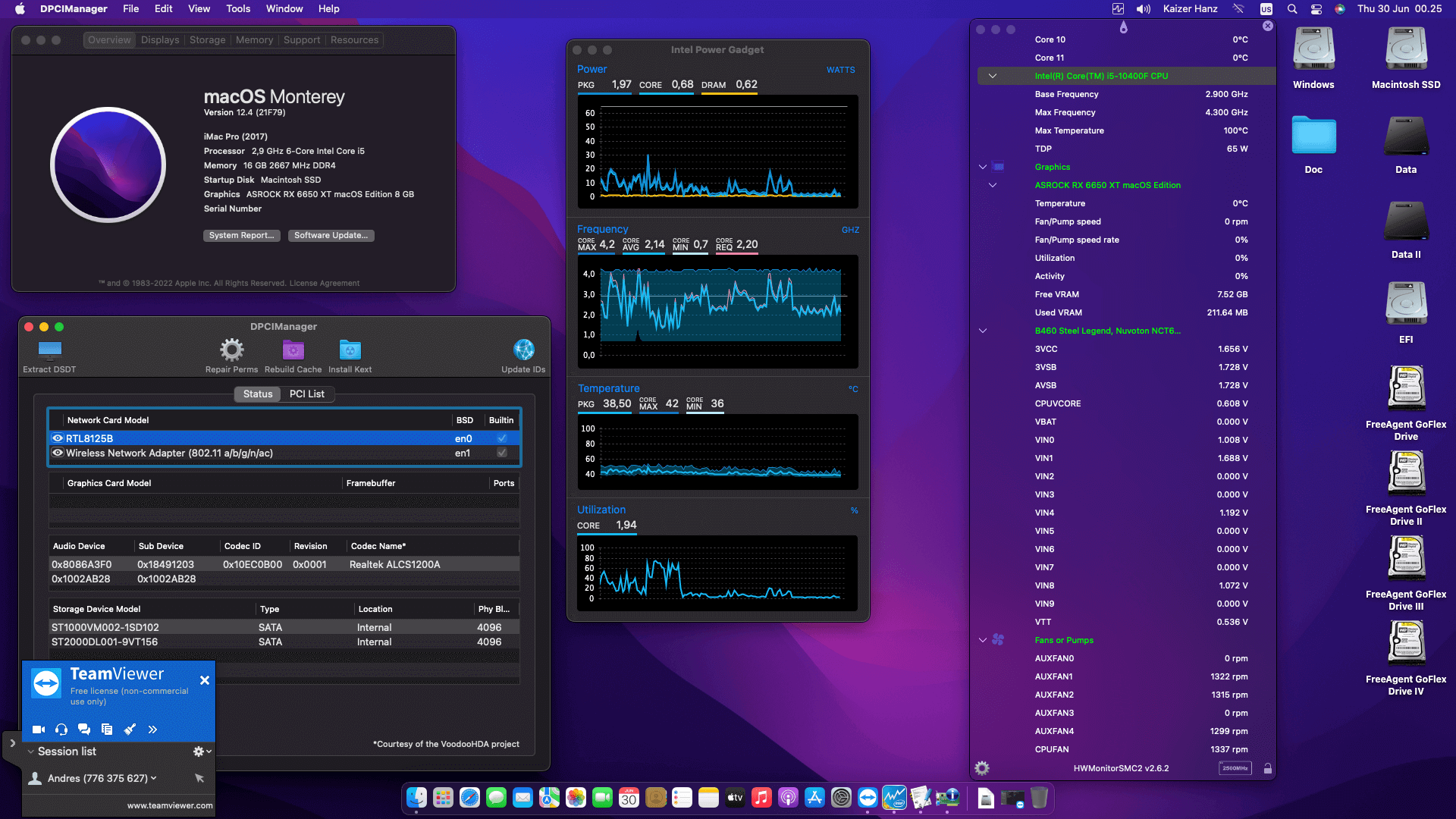1456x819 pixels.
Task: Click Rebuild Cache toolbar icon
Action: click(x=293, y=350)
